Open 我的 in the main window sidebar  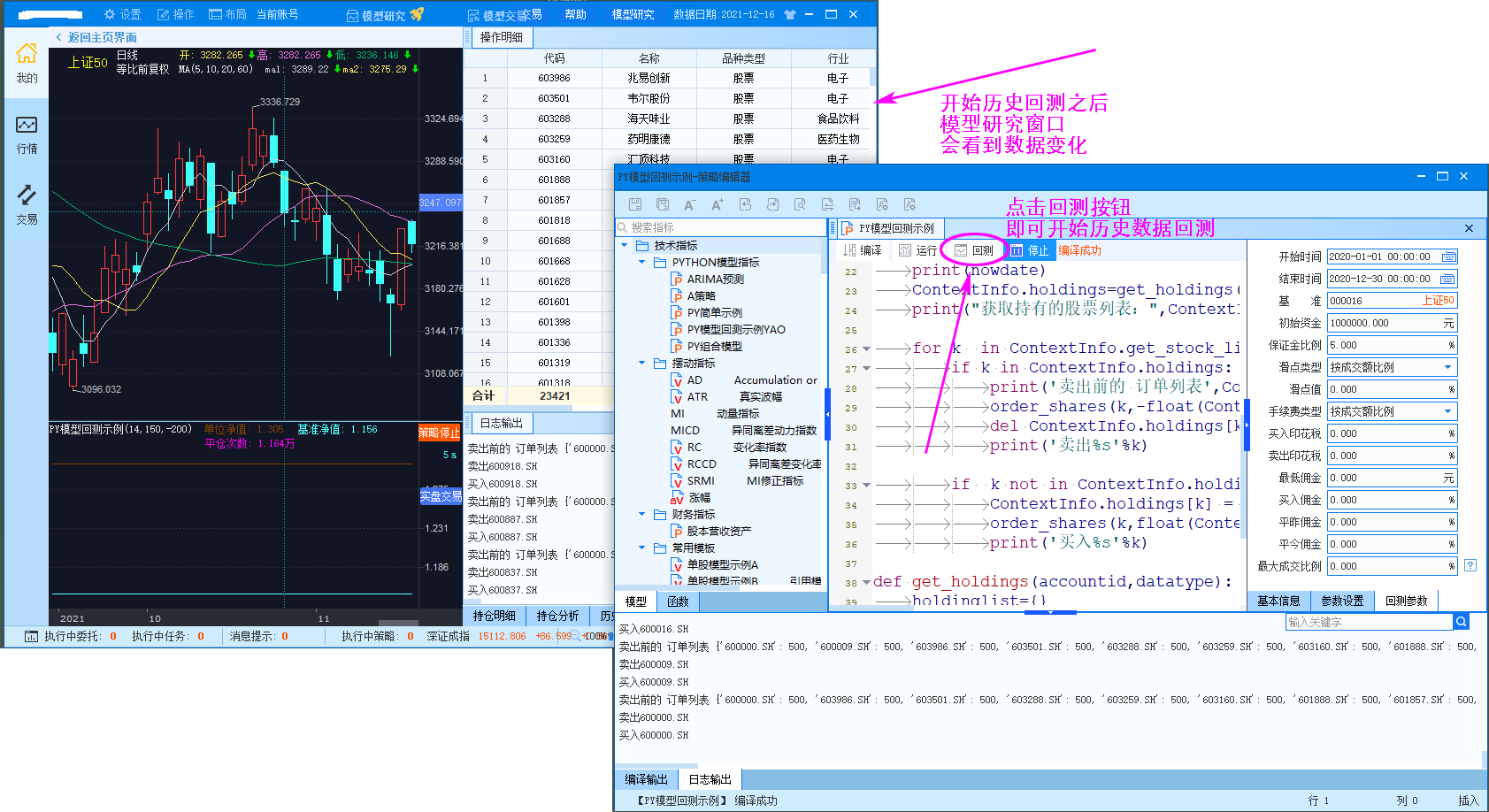click(x=27, y=63)
